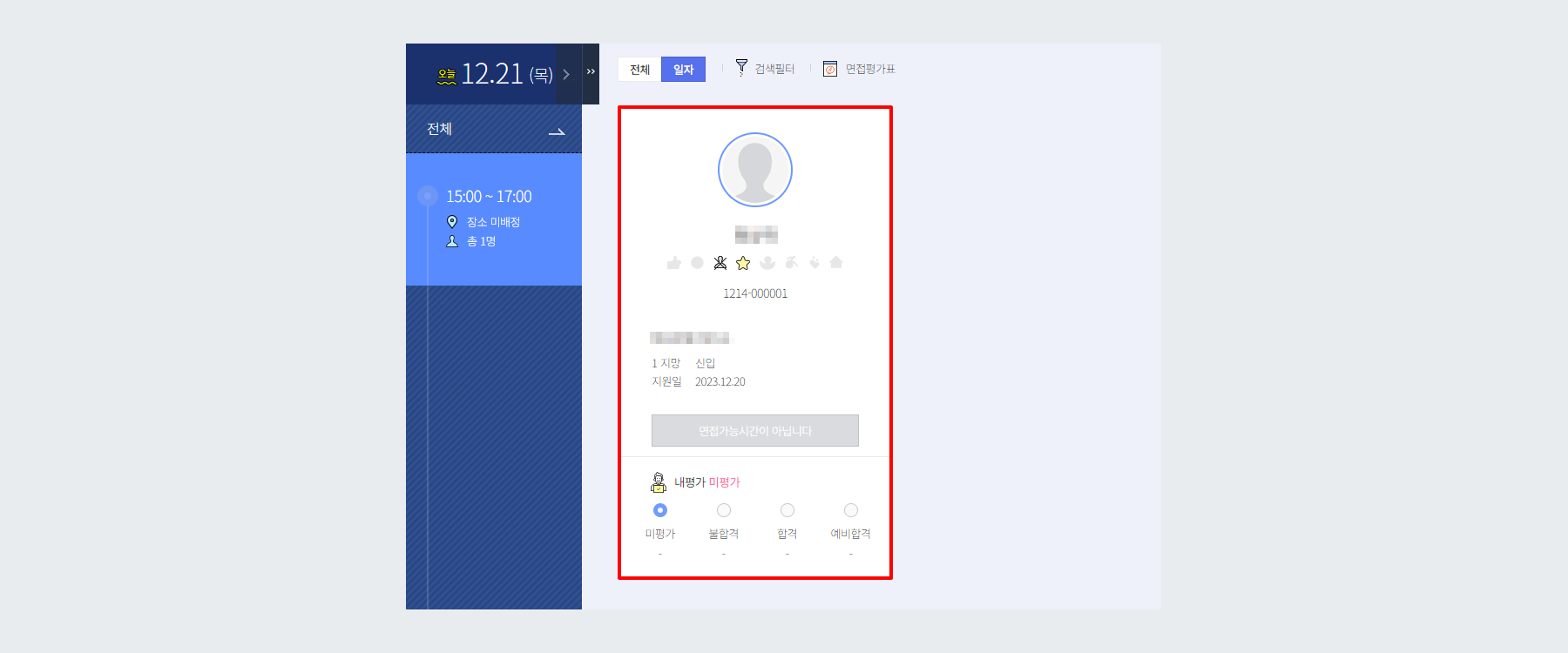Click the location pin icon by 장소 미배정
Image resolution: width=1568 pixels, height=653 pixels.
click(x=452, y=222)
